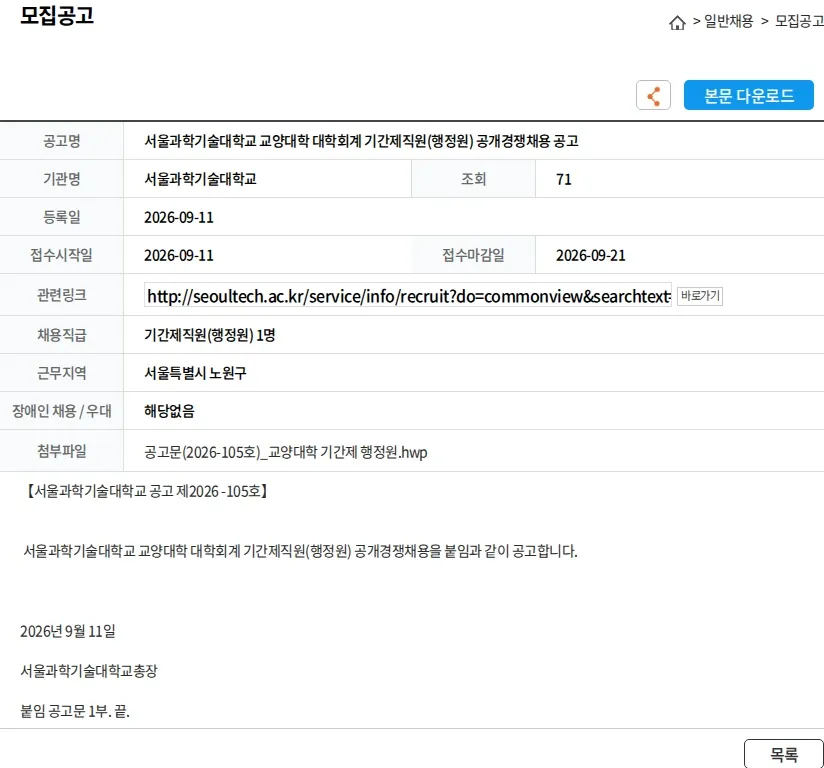Click the 조회 label cell

473,179
